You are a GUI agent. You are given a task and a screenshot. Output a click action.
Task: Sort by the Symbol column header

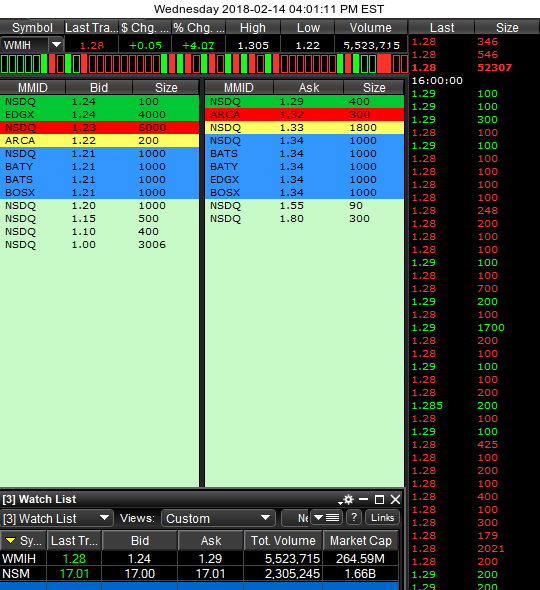point(32,27)
